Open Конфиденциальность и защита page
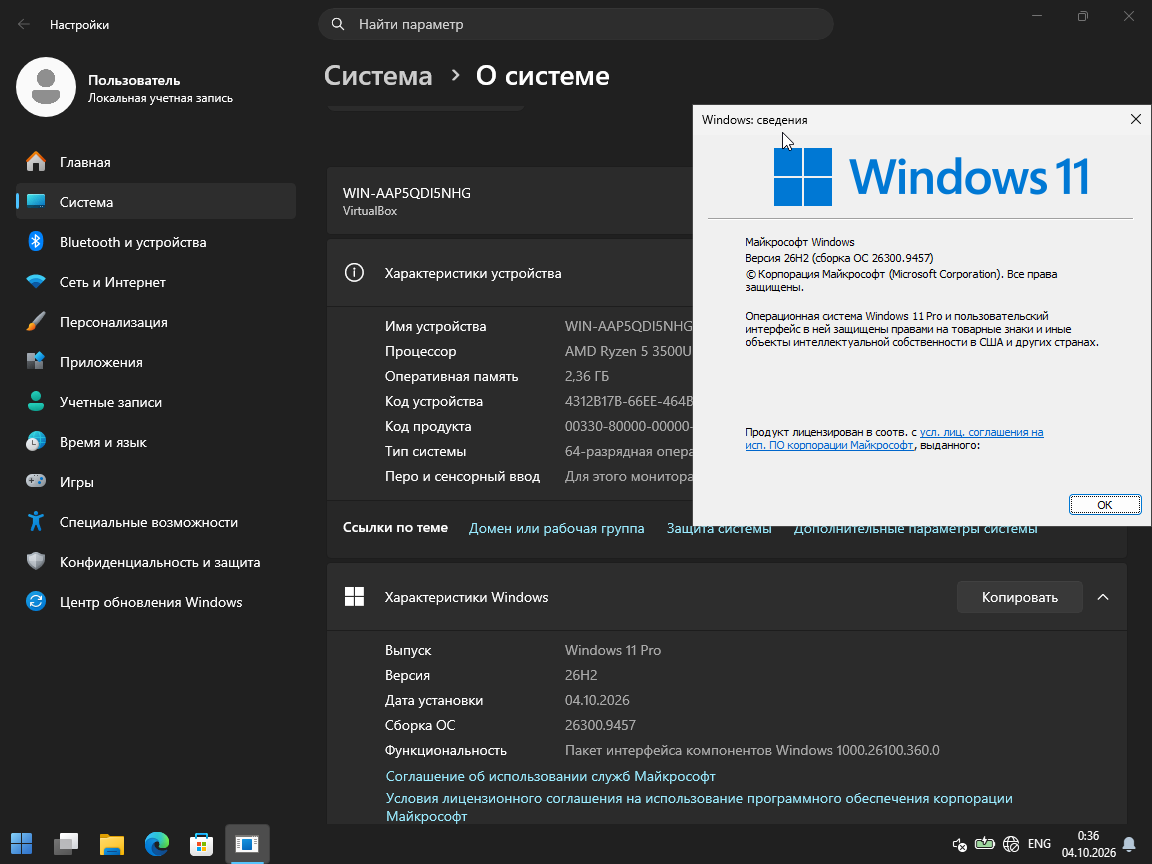Image resolution: width=1152 pixels, height=864 pixels. pos(156,562)
